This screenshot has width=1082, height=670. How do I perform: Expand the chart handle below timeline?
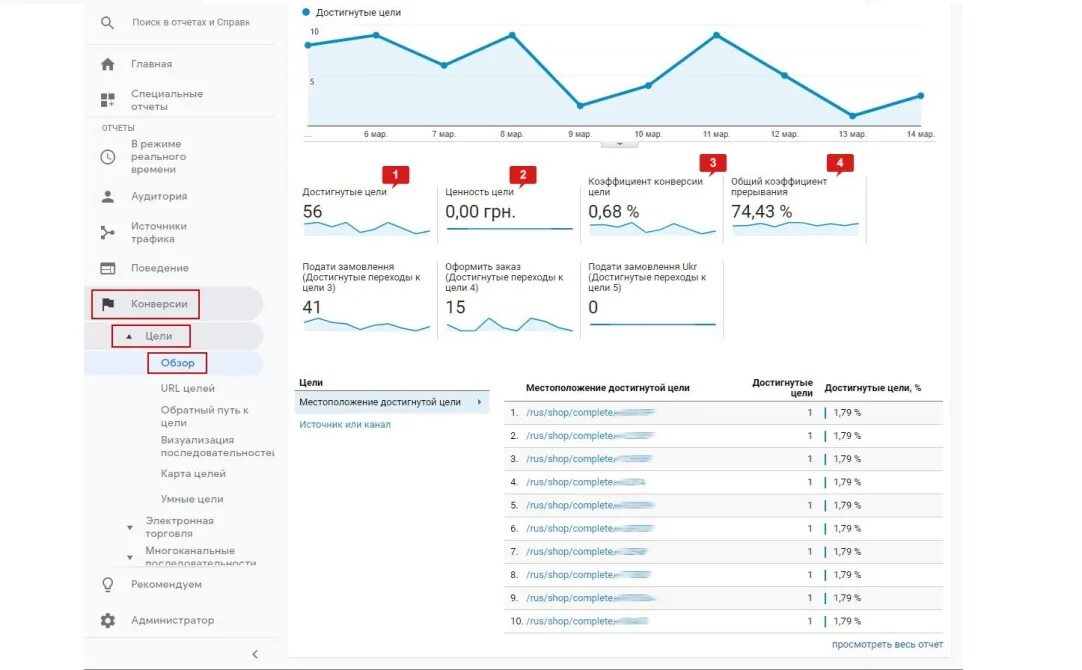[620, 144]
